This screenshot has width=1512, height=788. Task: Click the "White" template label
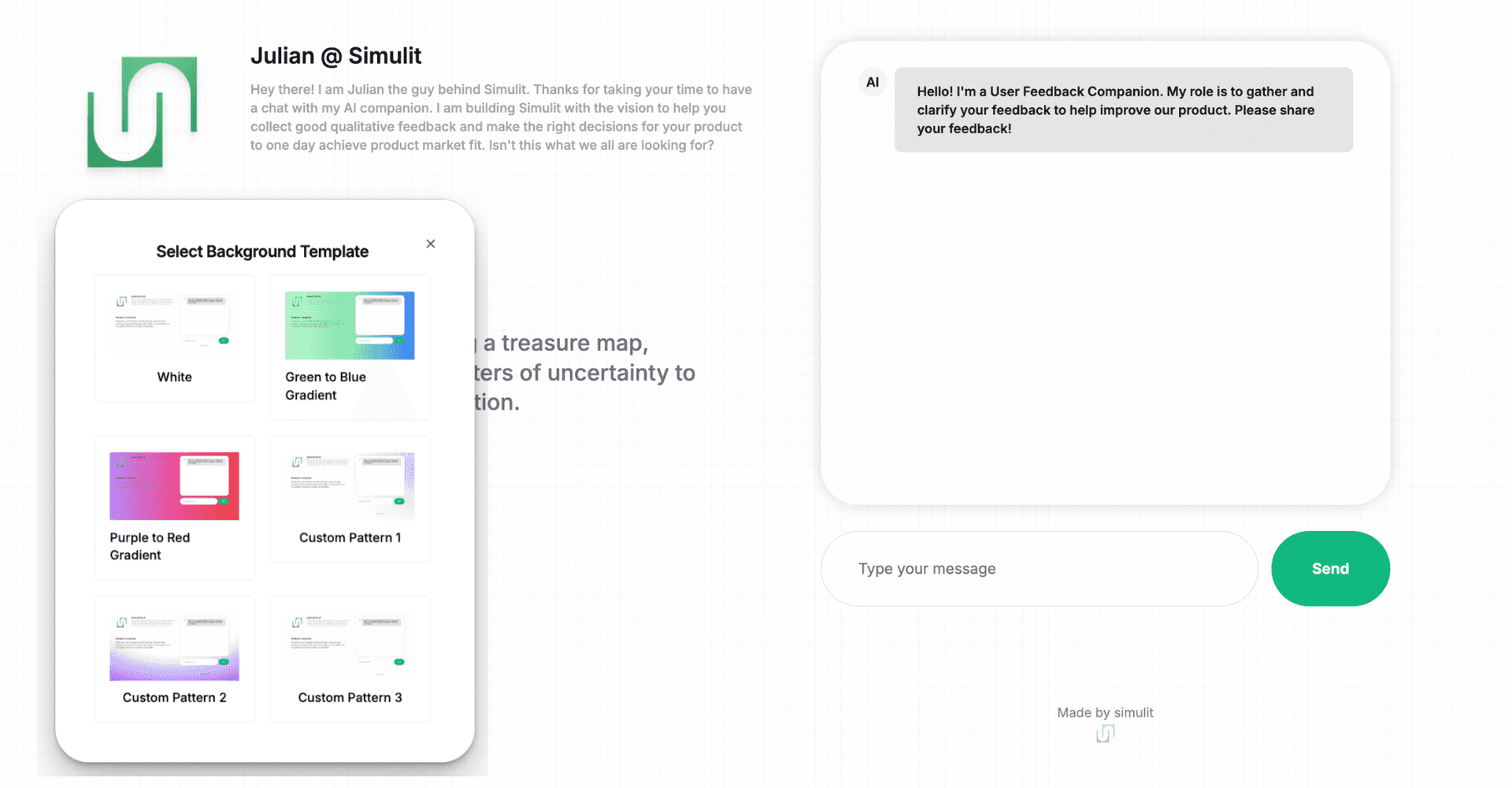coord(174,377)
